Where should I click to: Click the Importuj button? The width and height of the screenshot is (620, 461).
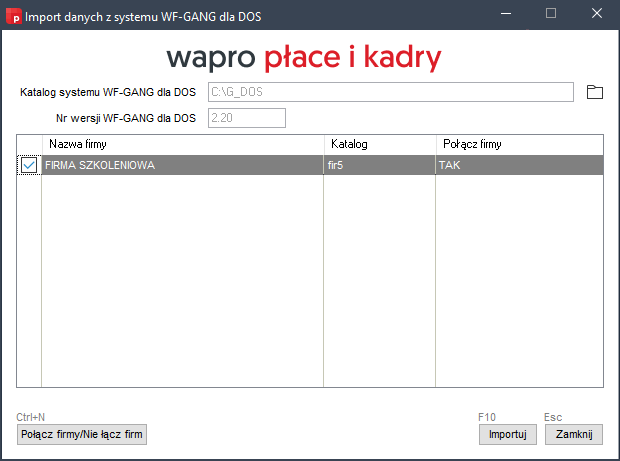508,434
